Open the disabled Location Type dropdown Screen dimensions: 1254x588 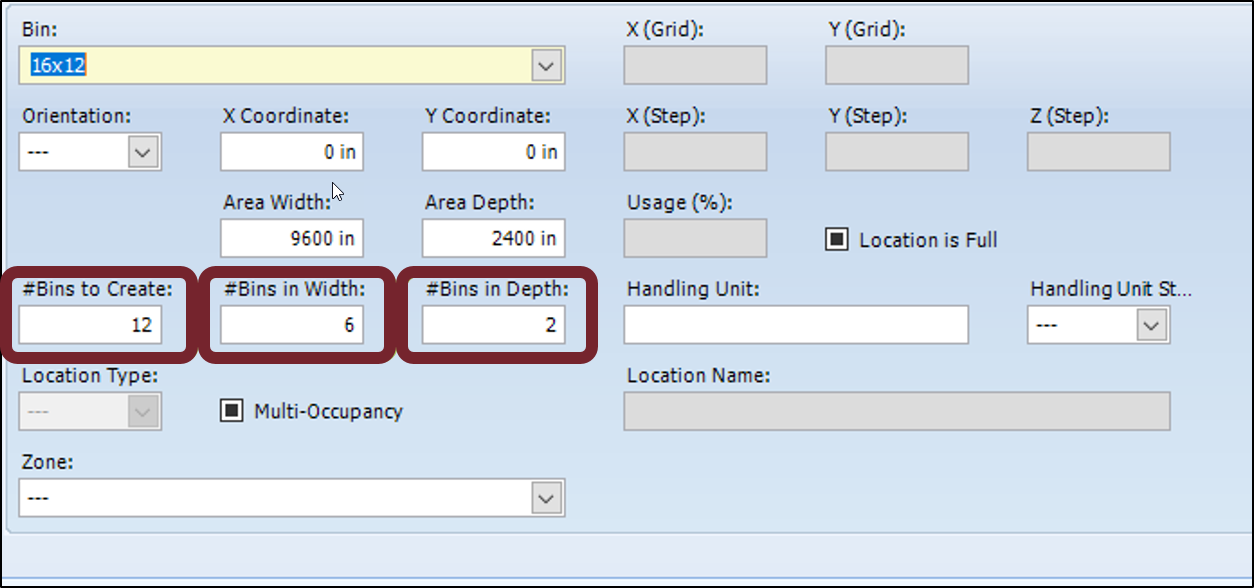point(143,412)
